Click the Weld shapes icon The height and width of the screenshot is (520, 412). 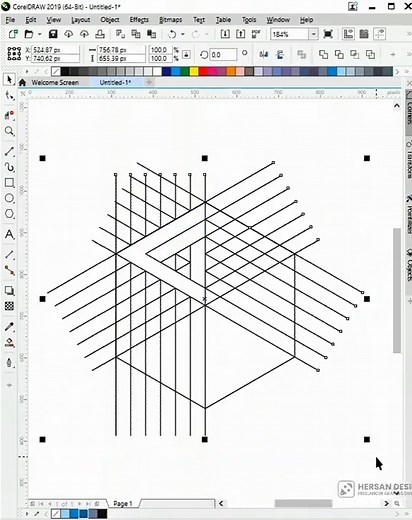click(x=323, y=54)
